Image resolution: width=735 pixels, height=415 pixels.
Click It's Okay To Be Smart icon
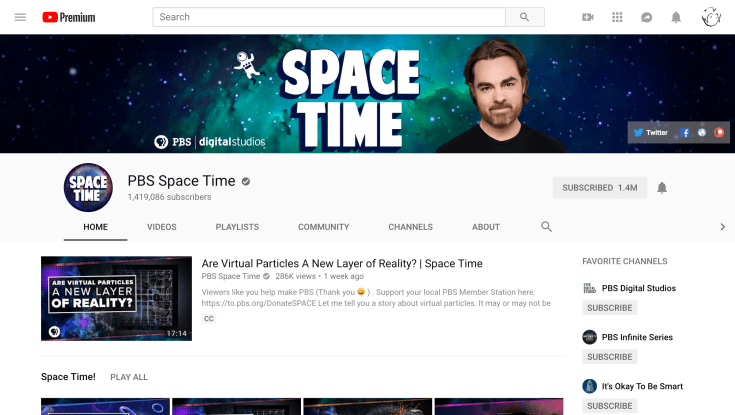coord(589,386)
